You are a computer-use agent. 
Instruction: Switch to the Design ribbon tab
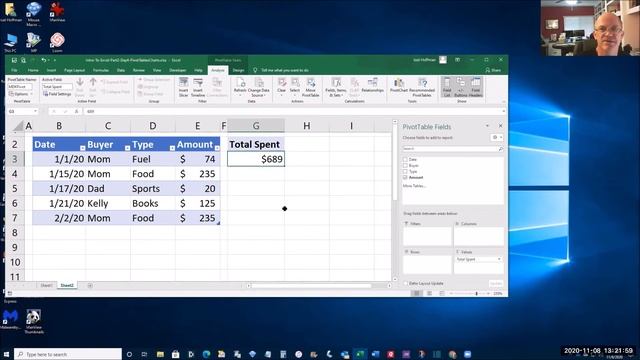tap(238, 70)
